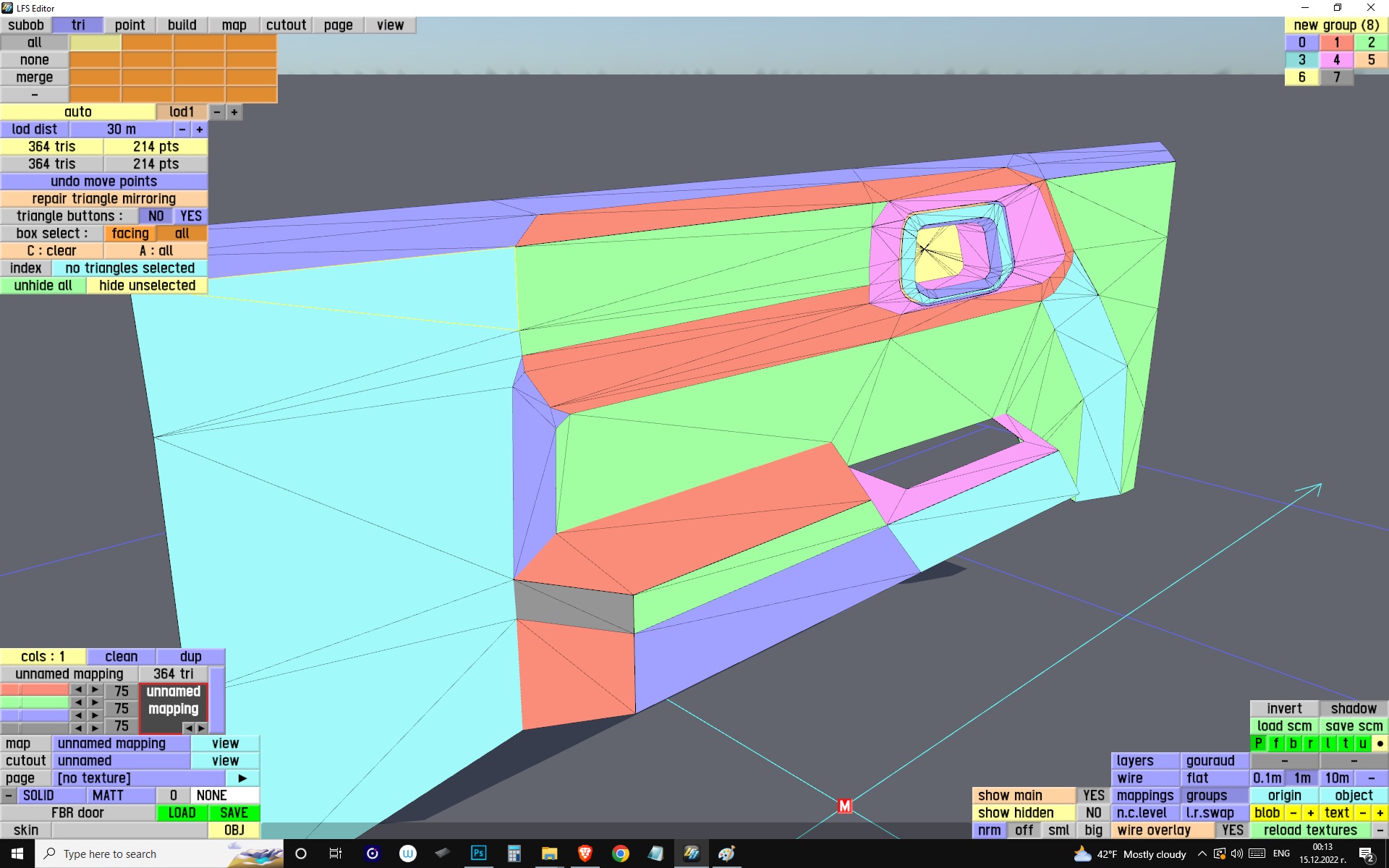Increase lod dist with plus button
The image size is (1389, 868).
point(200,129)
